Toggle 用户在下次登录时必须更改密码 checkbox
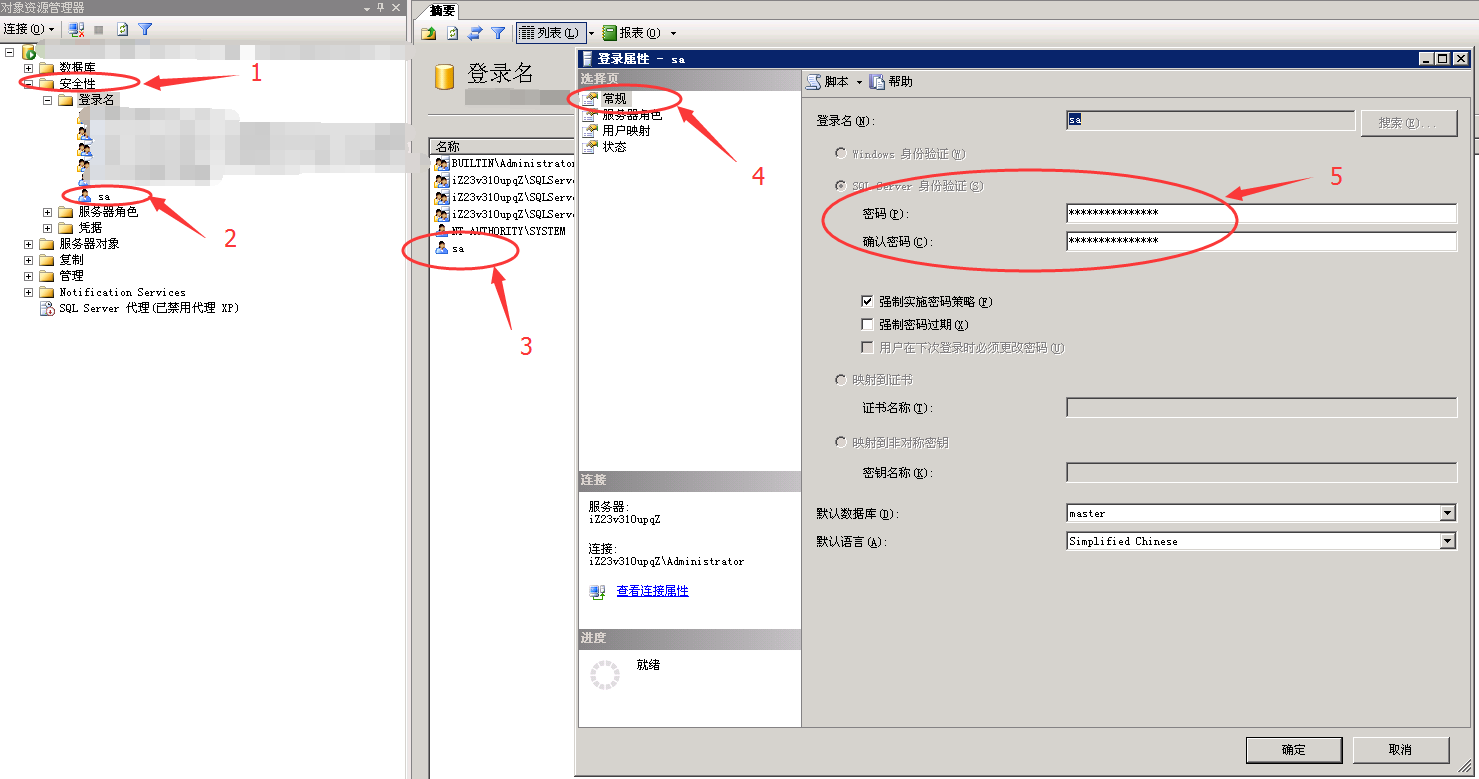Screen dimensions: 1479x779 pyautogui.click(x=867, y=347)
